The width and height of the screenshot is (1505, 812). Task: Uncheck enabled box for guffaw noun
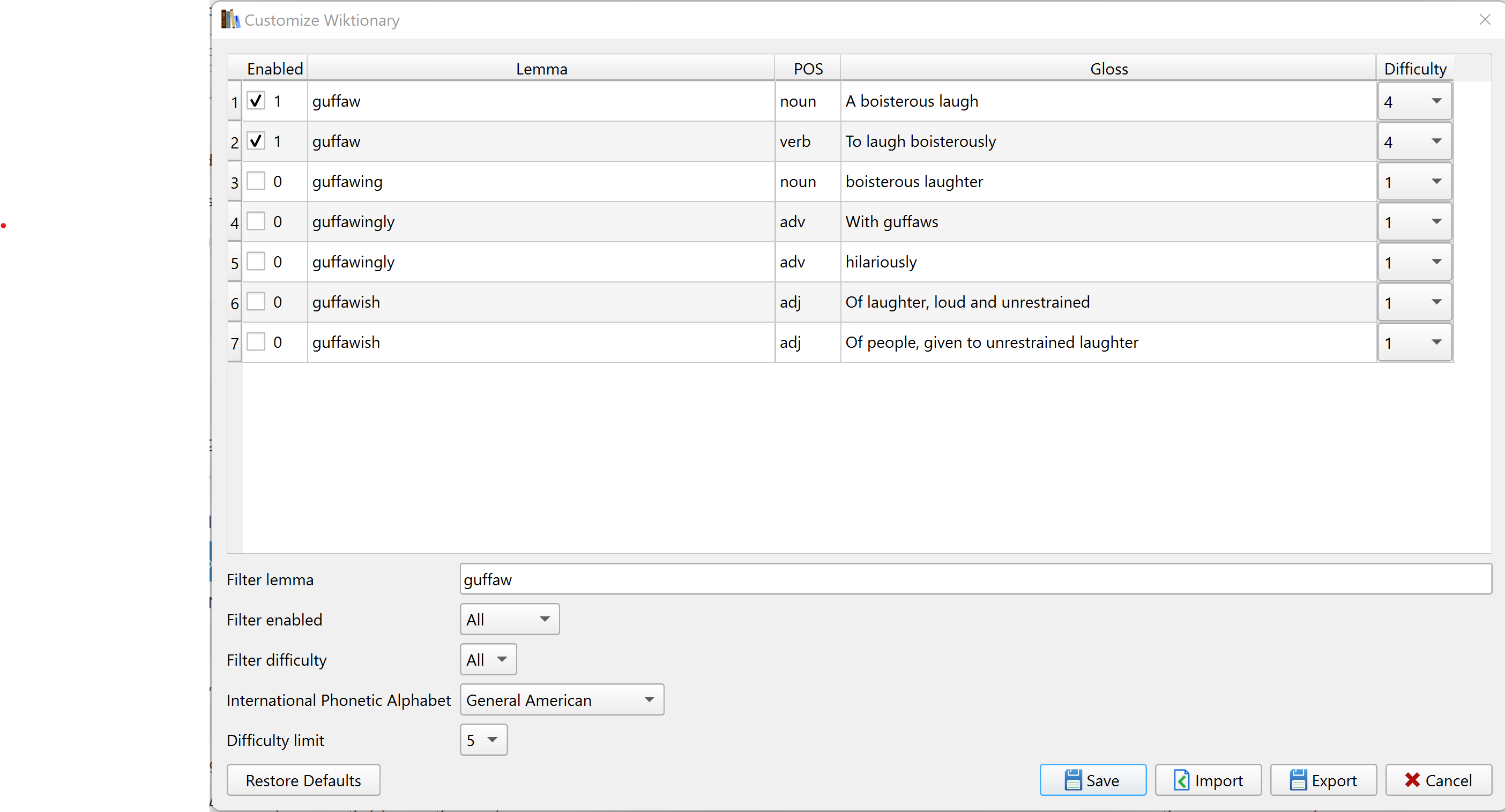256,100
